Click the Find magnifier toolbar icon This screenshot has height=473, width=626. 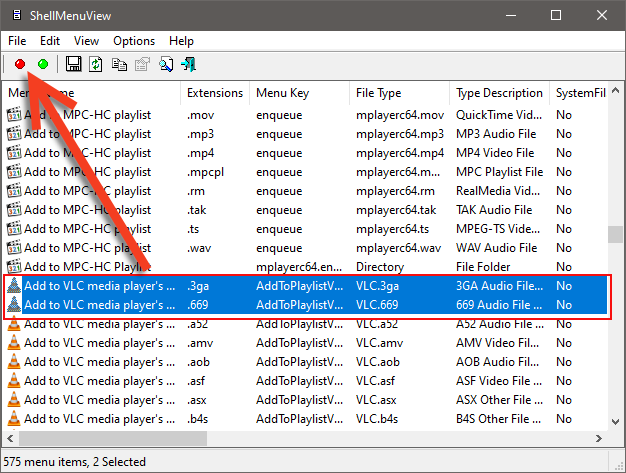166,64
